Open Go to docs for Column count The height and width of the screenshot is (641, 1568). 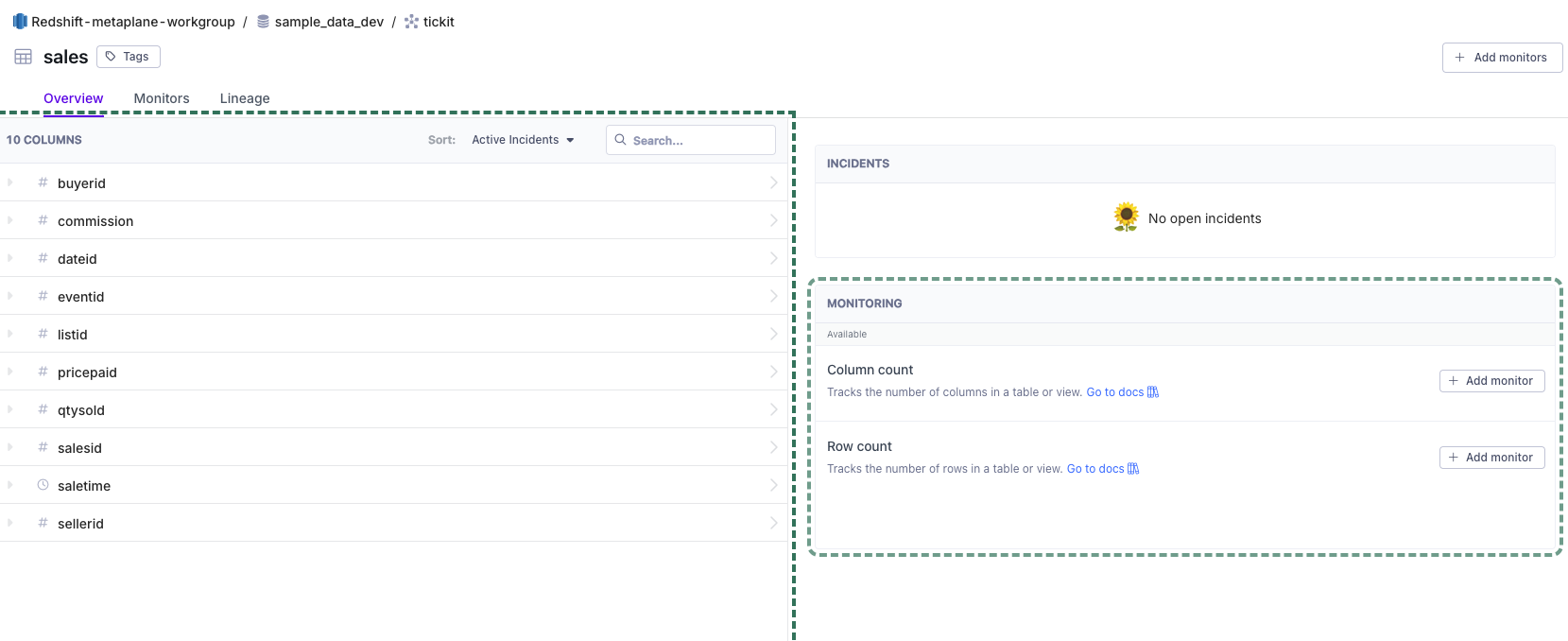click(x=1114, y=392)
